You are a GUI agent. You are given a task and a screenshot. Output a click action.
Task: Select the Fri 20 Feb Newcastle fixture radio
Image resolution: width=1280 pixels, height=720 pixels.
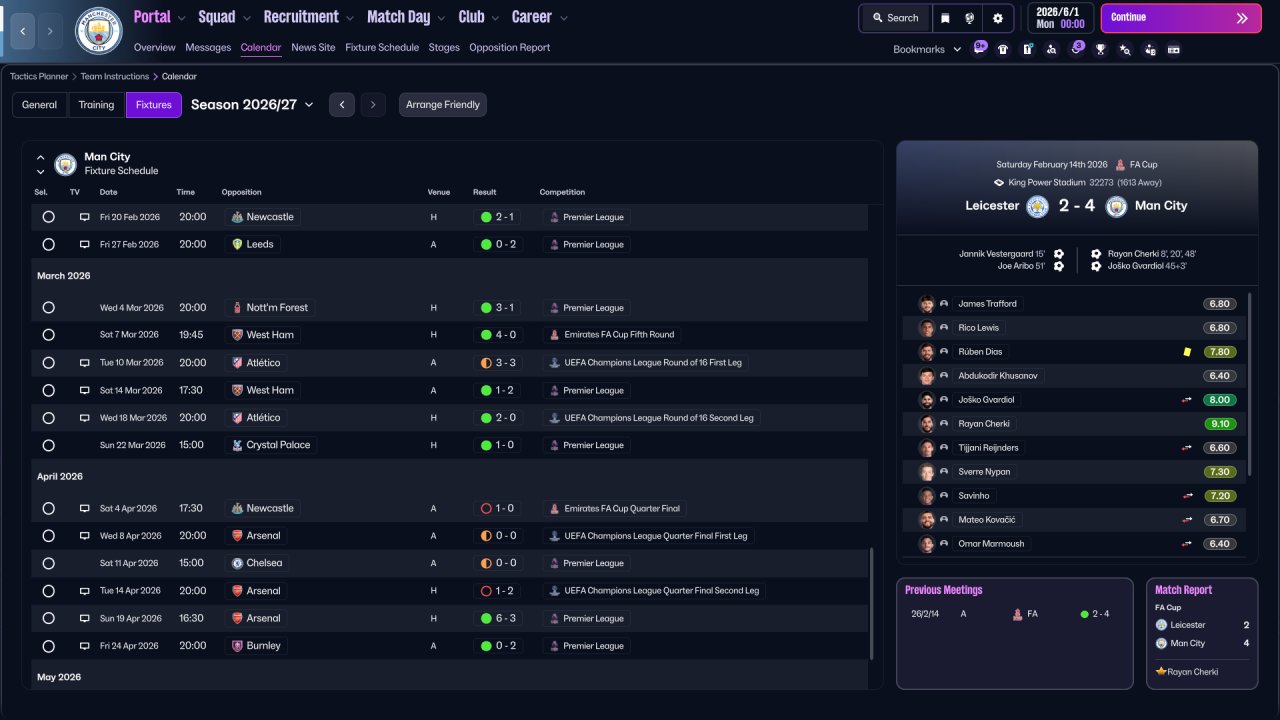tap(48, 217)
